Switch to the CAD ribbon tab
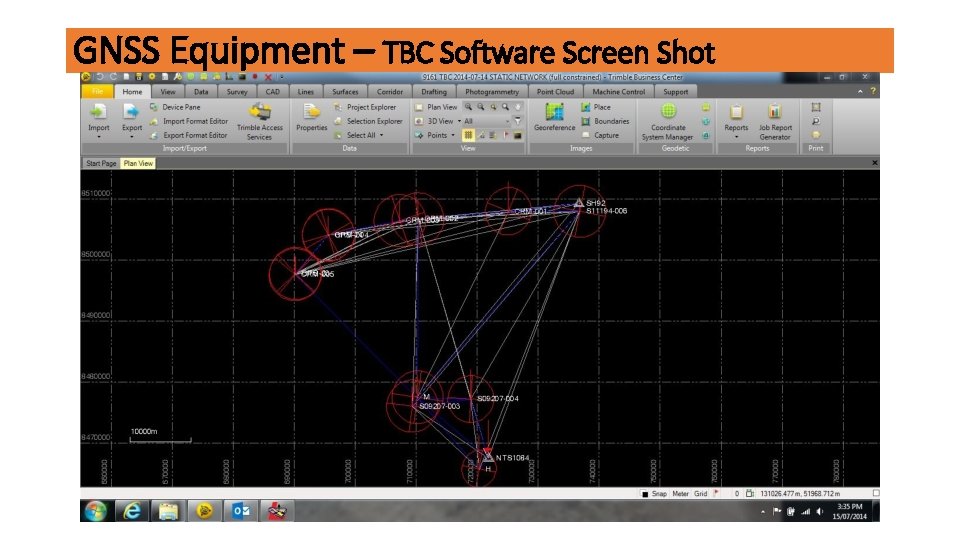The height and width of the screenshot is (540, 960). point(272,91)
